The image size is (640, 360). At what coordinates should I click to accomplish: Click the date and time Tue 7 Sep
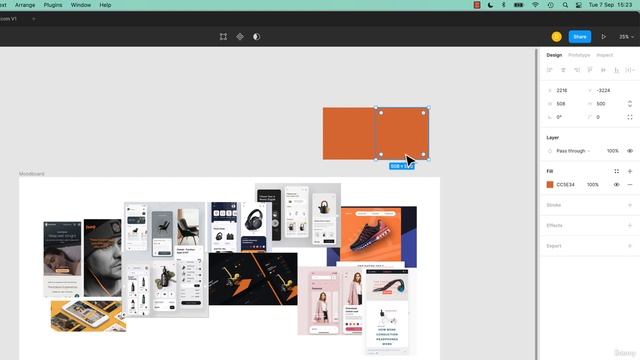pos(611,5)
